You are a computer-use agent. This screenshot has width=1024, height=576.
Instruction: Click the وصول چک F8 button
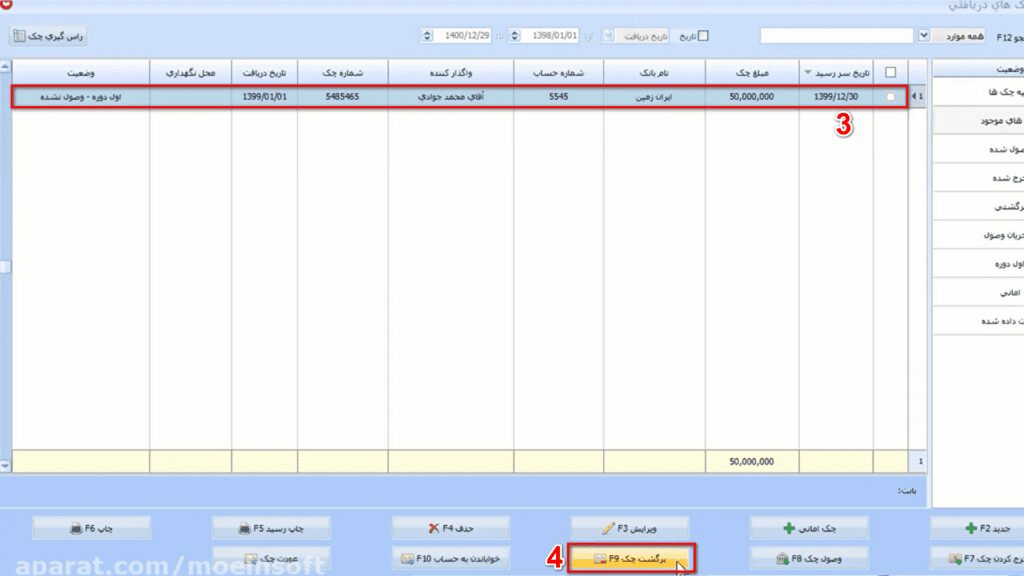[809, 558]
